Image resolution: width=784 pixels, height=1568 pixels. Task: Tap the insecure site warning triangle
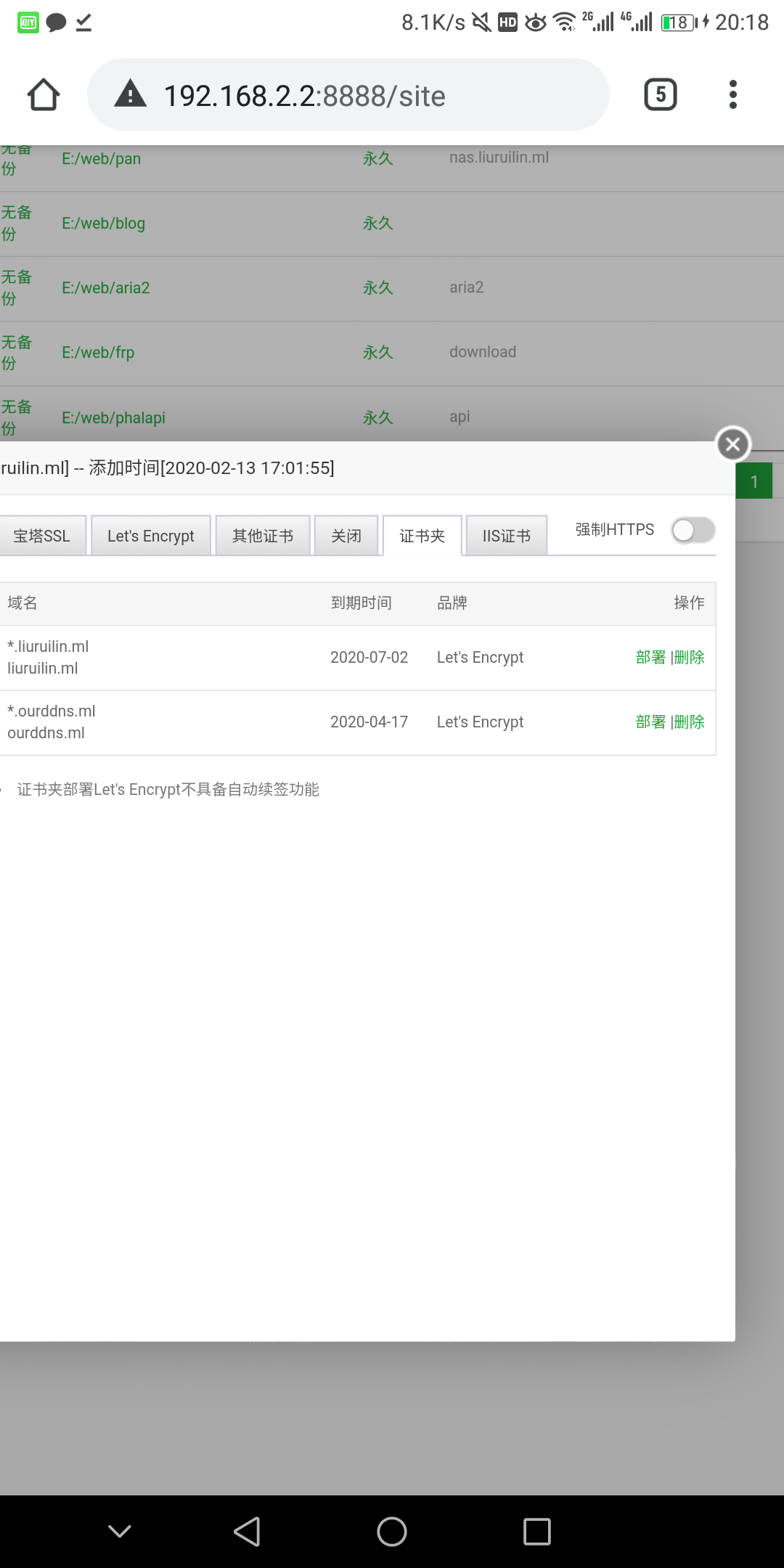coord(131,94)
